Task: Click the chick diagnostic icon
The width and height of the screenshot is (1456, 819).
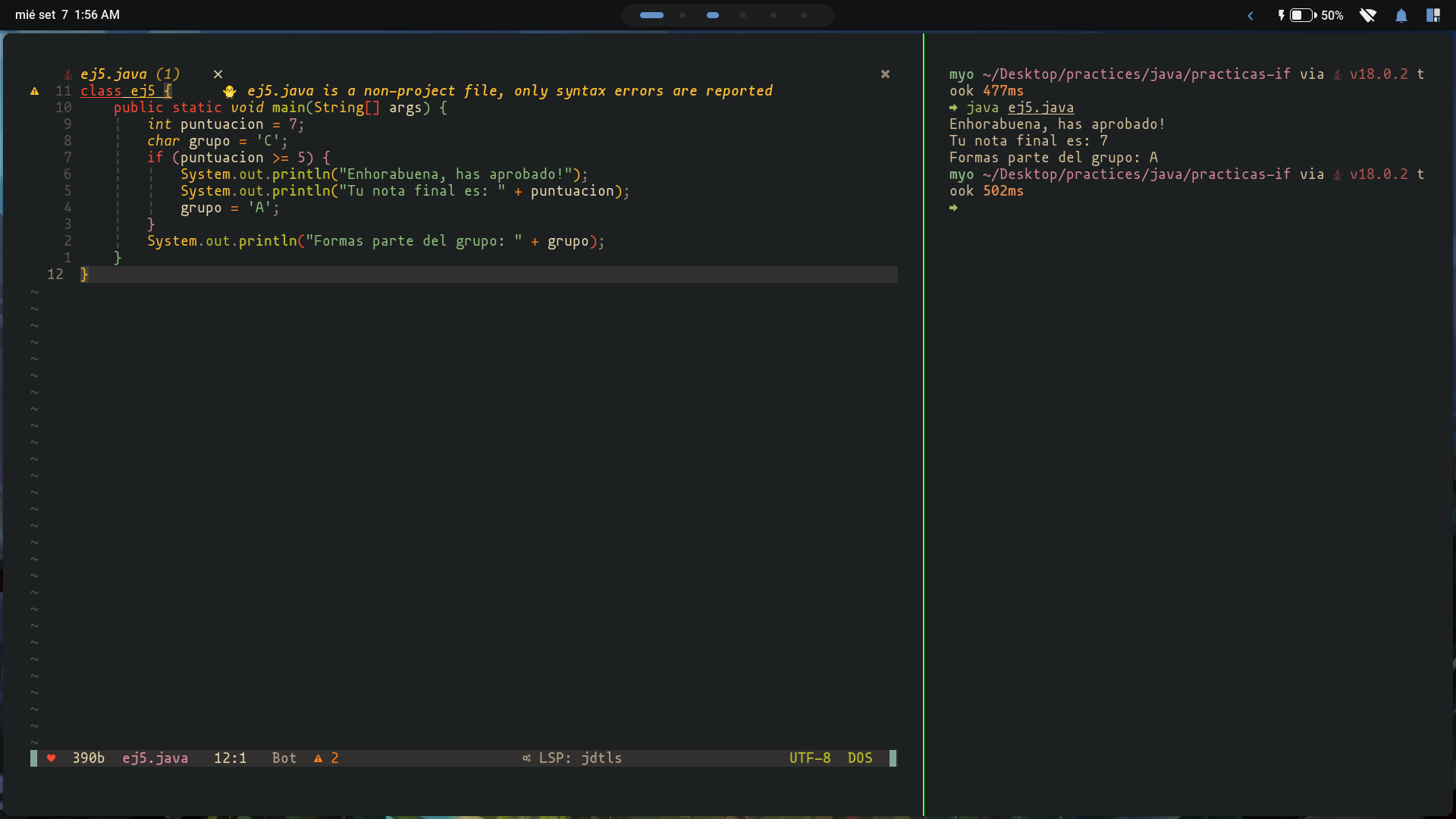Action: point(229,91)
